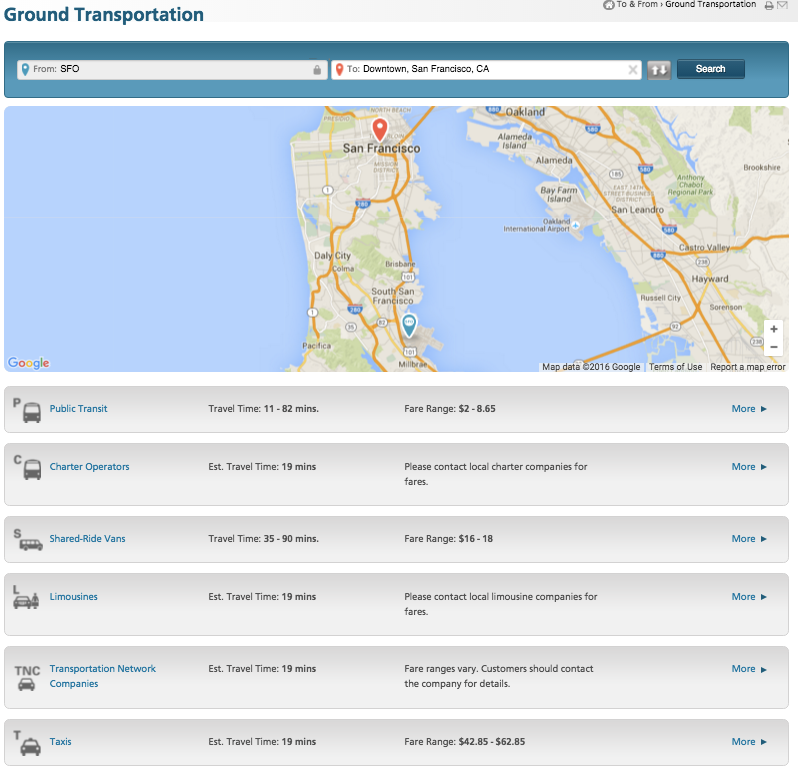
Task: Expand More for Public Transit
Action: click(x=749, y=409)
